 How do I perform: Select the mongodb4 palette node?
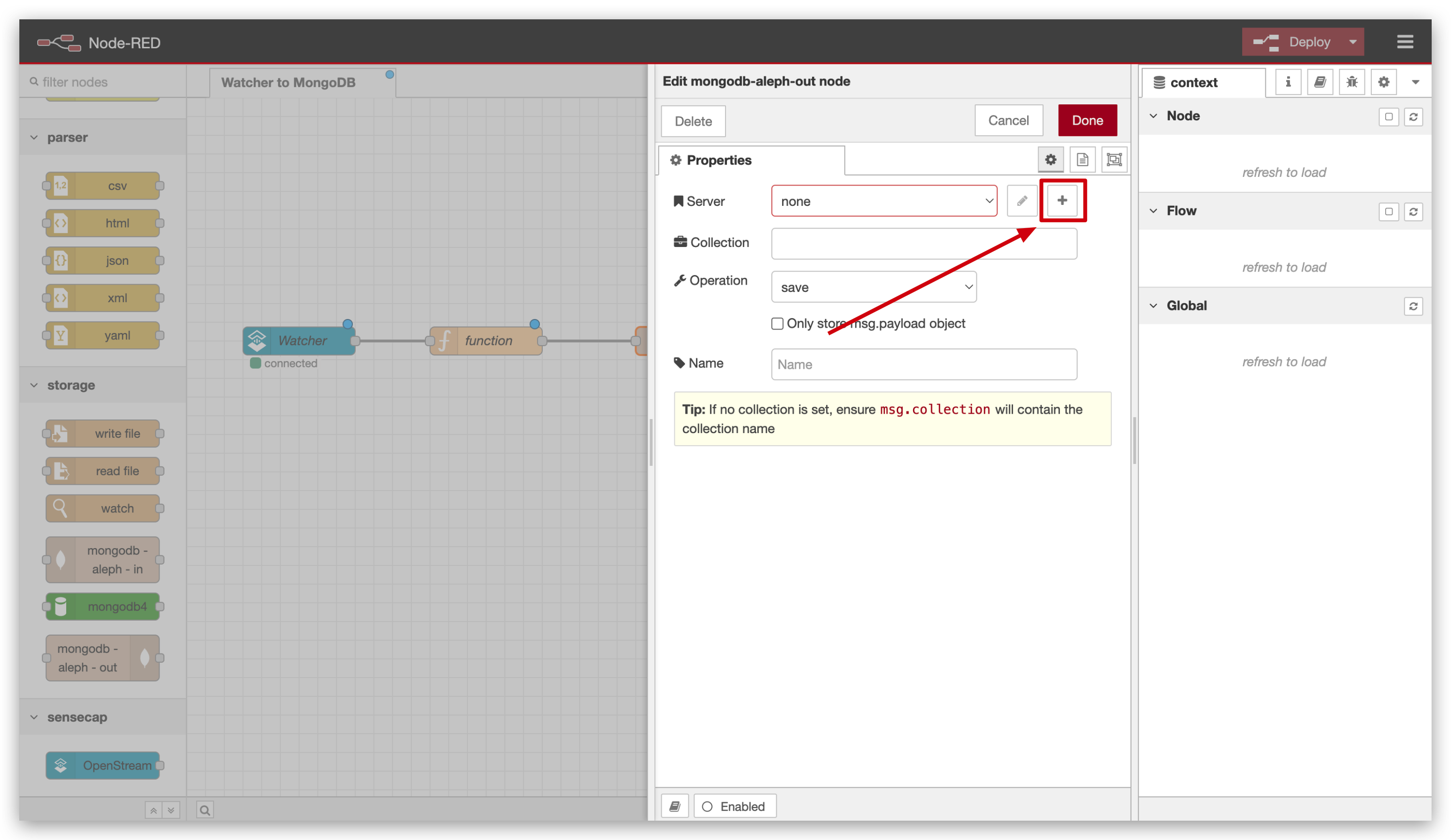point(102,606)
